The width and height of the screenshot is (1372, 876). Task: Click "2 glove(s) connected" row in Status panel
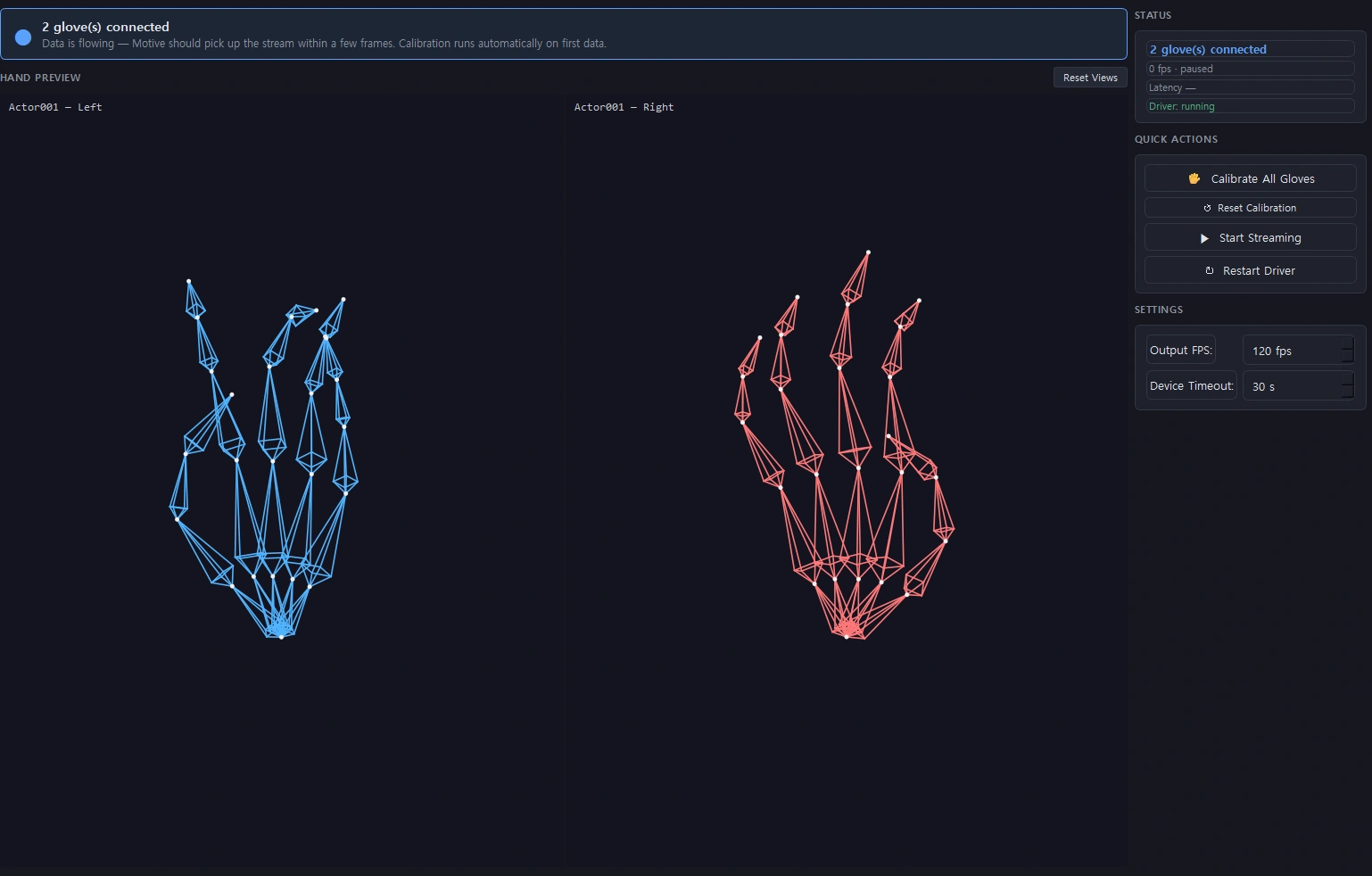1250,49
